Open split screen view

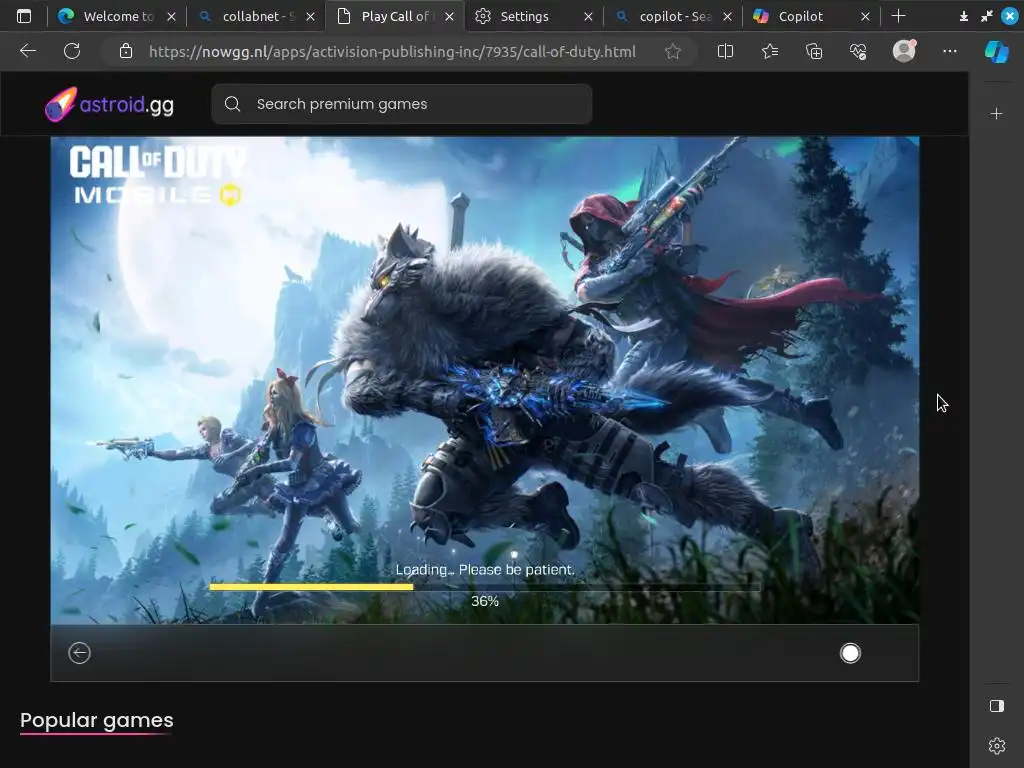tap(725, 51)
